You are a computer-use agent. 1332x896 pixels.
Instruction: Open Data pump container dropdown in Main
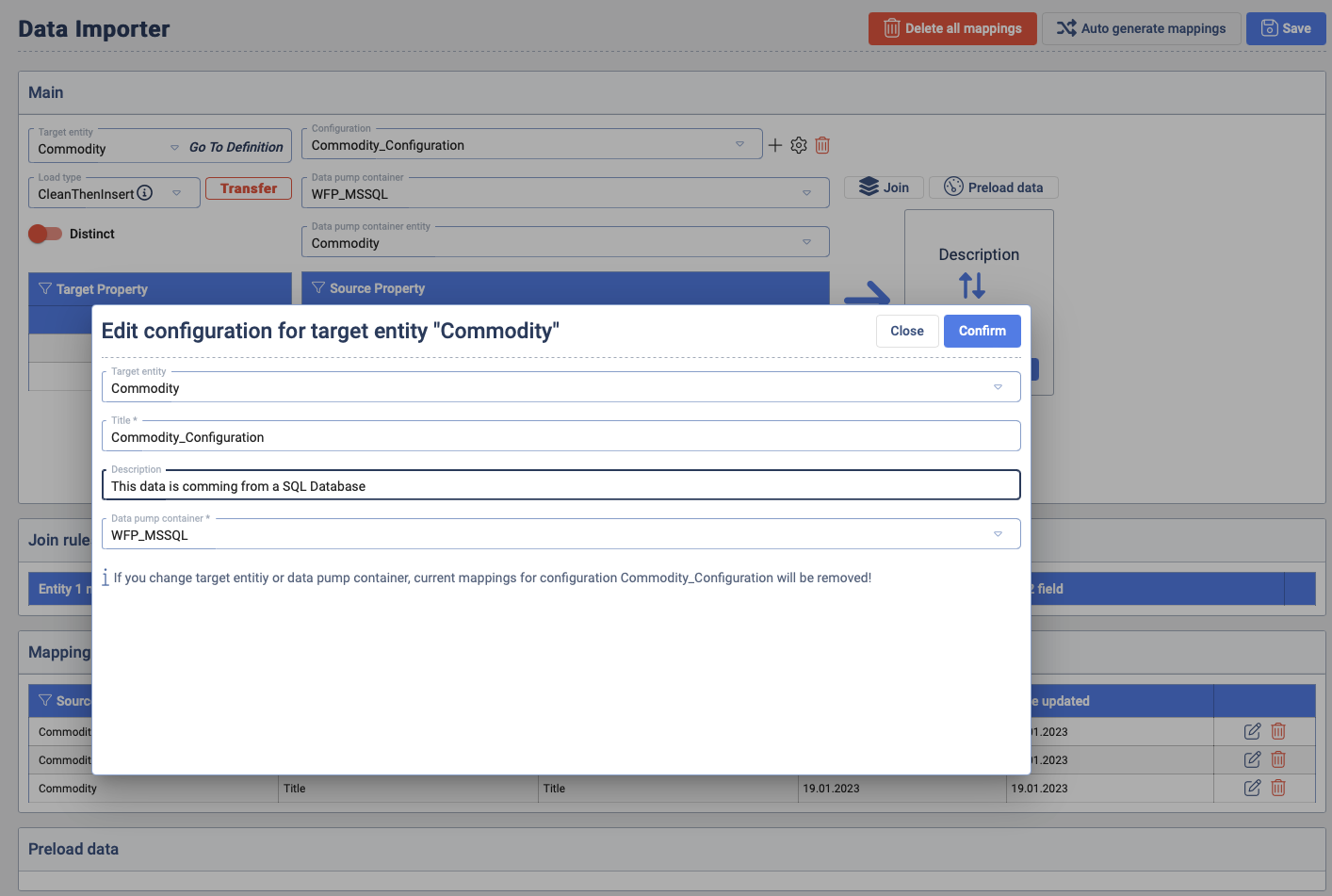[x=565, y=193]
